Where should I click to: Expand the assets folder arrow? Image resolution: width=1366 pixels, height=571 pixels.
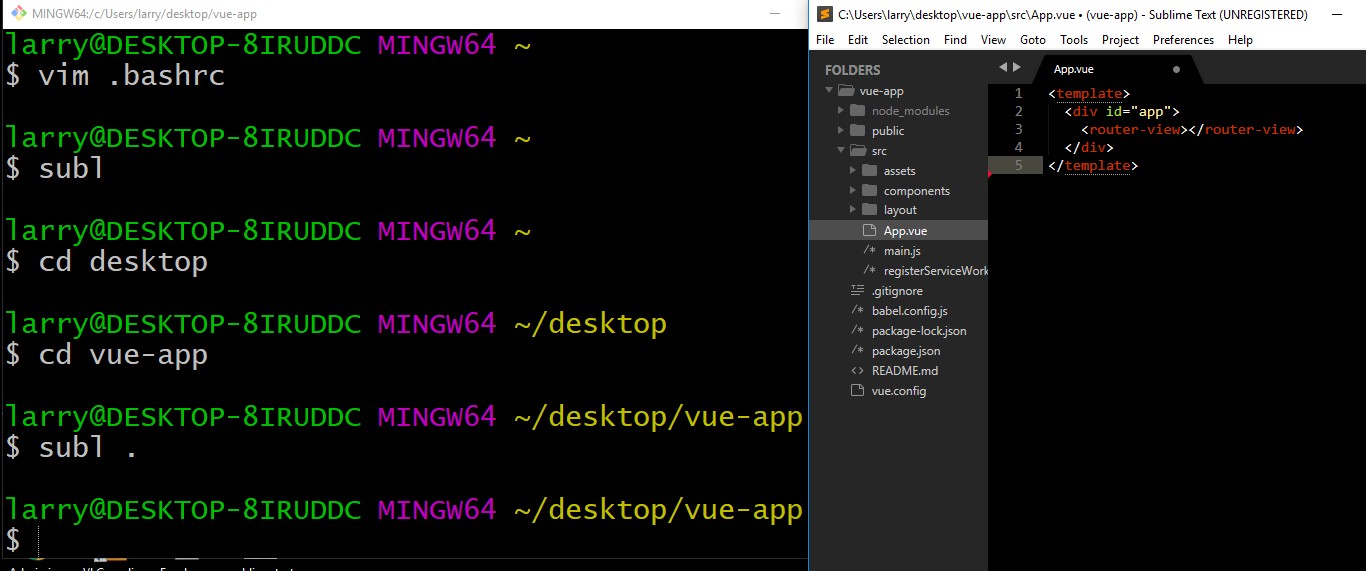853,171
